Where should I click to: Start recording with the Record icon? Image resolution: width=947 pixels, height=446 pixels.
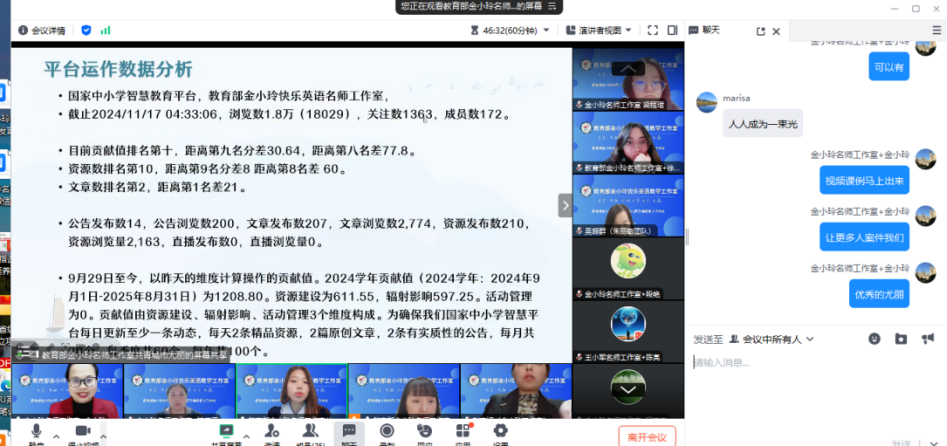(387, 431)
